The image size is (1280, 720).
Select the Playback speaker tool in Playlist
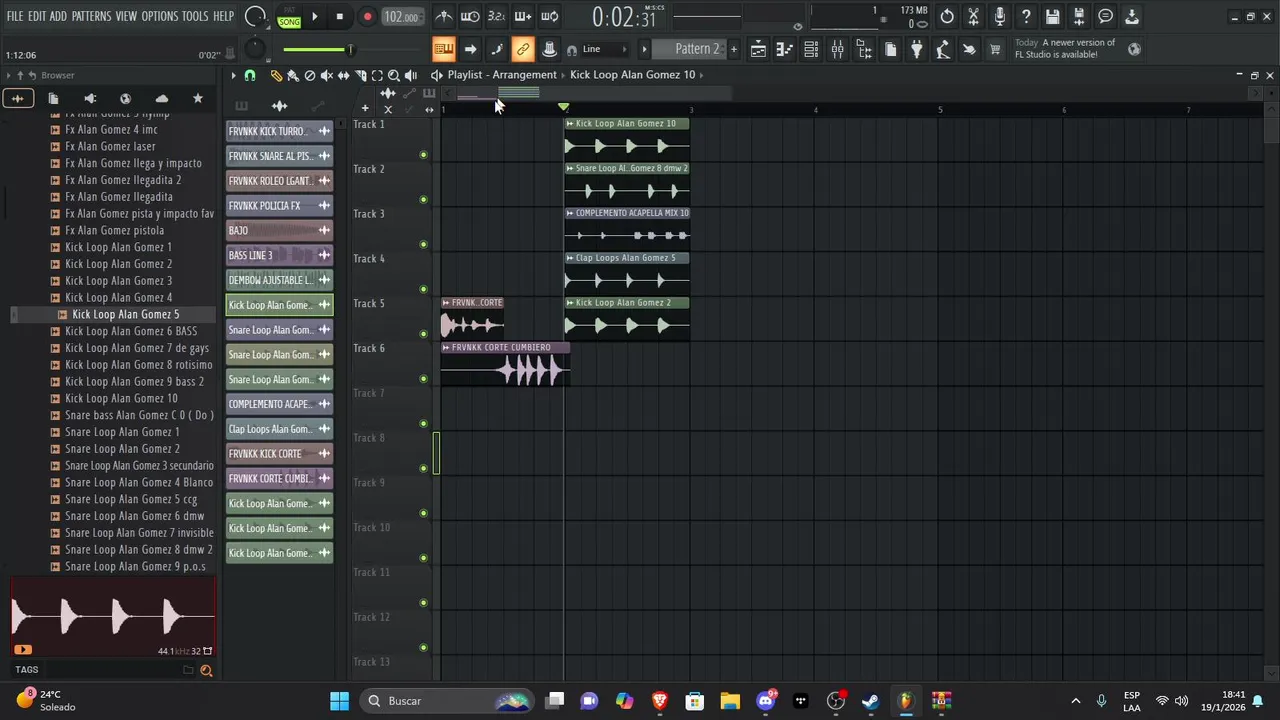(411, 75)
